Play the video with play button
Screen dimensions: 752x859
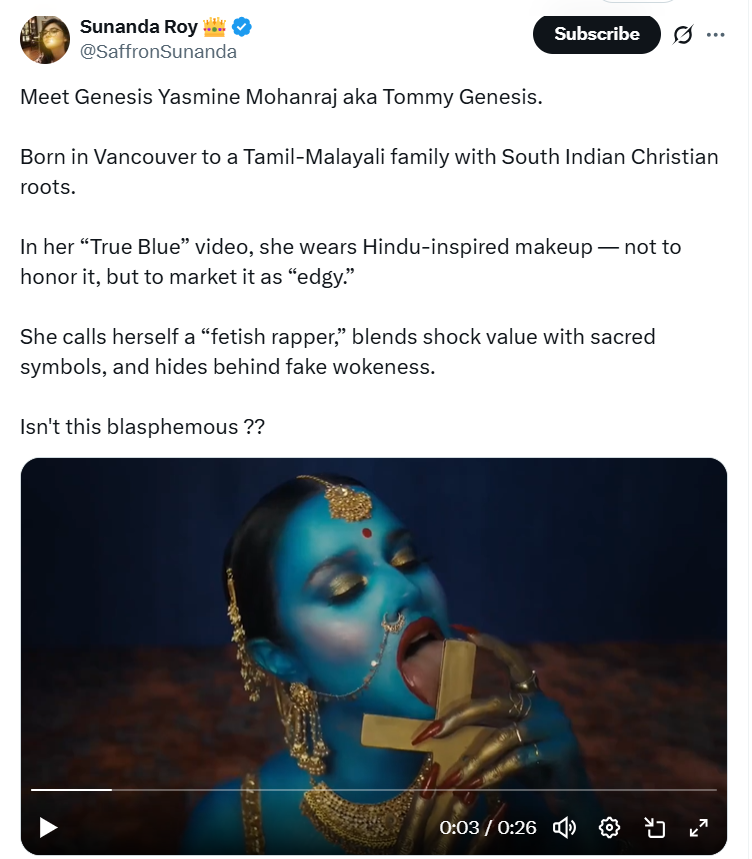pyautogui.click(x=48, y=827)
